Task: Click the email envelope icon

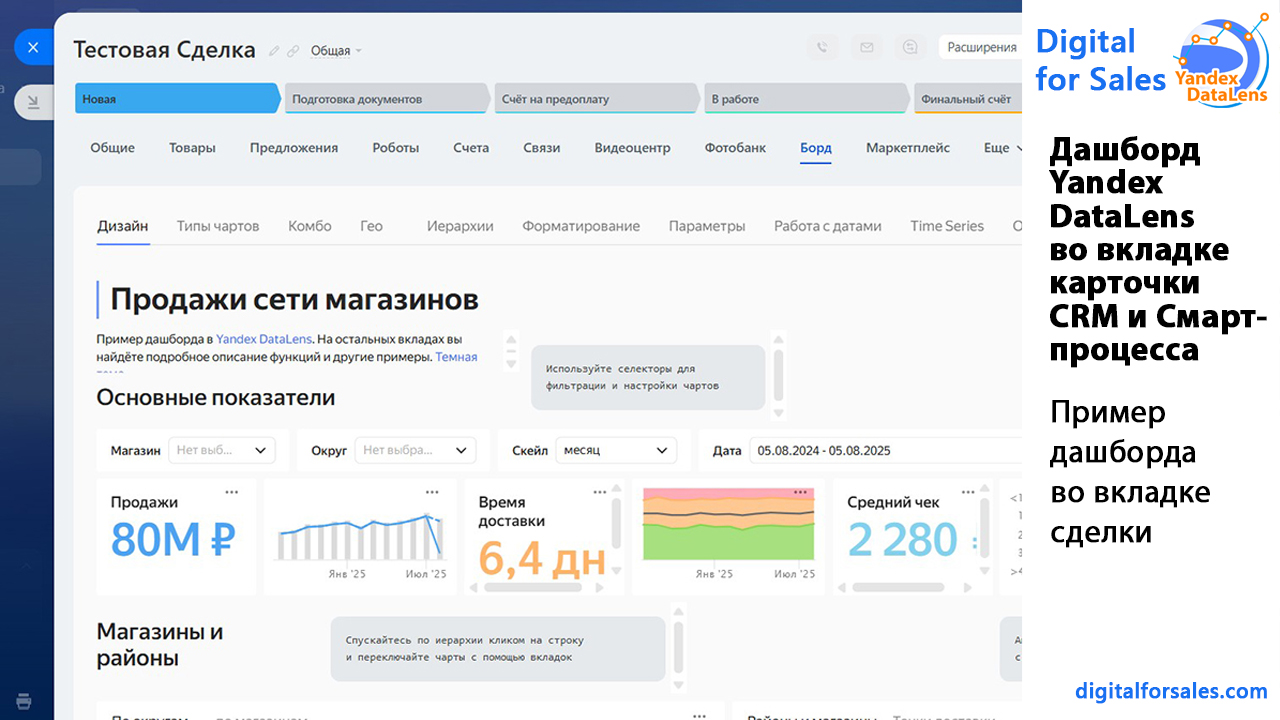Action: click(866, 47)
